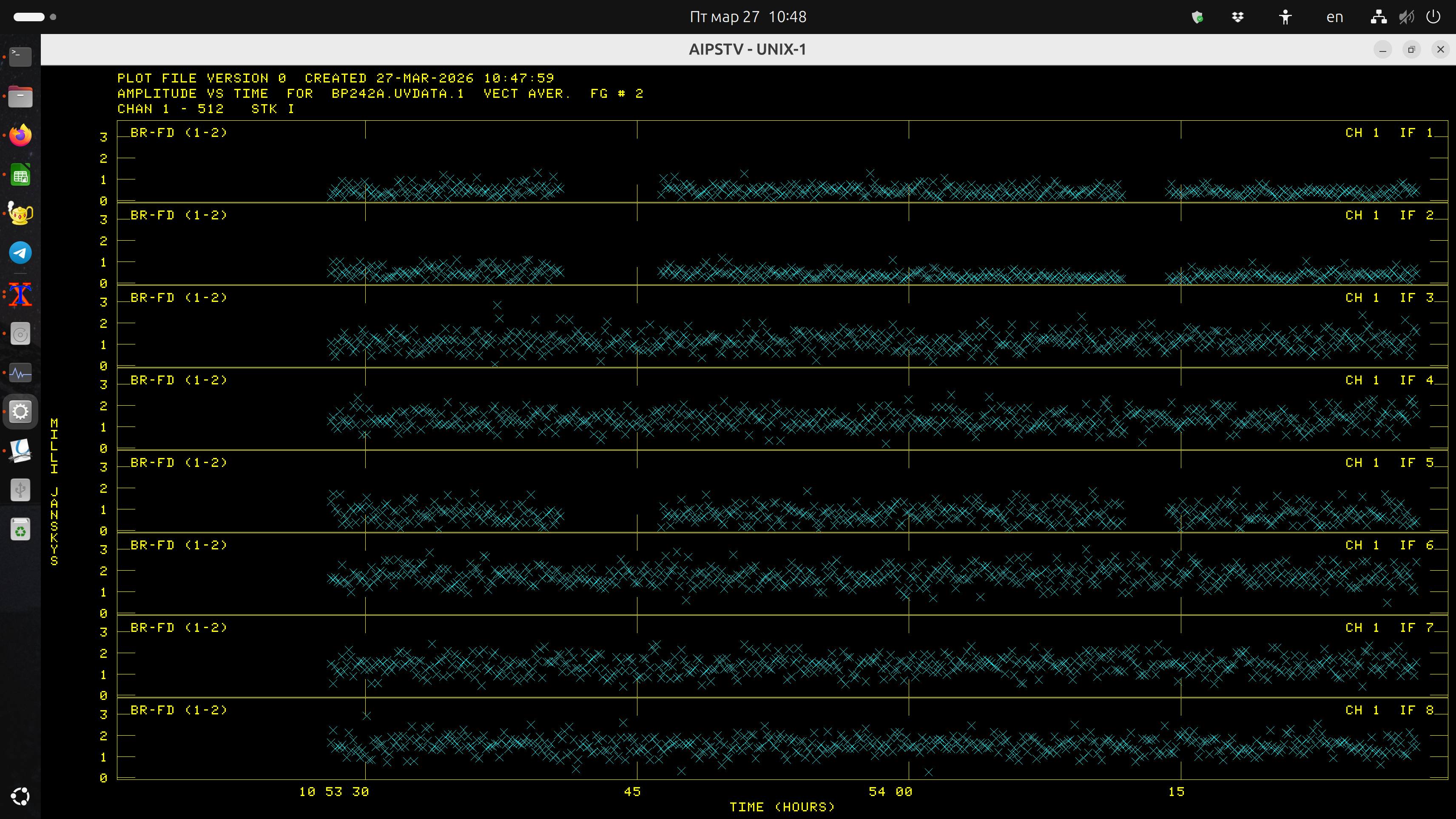Click the genie lamp application icon
The image size is (1456, 819).
point(20,213)
